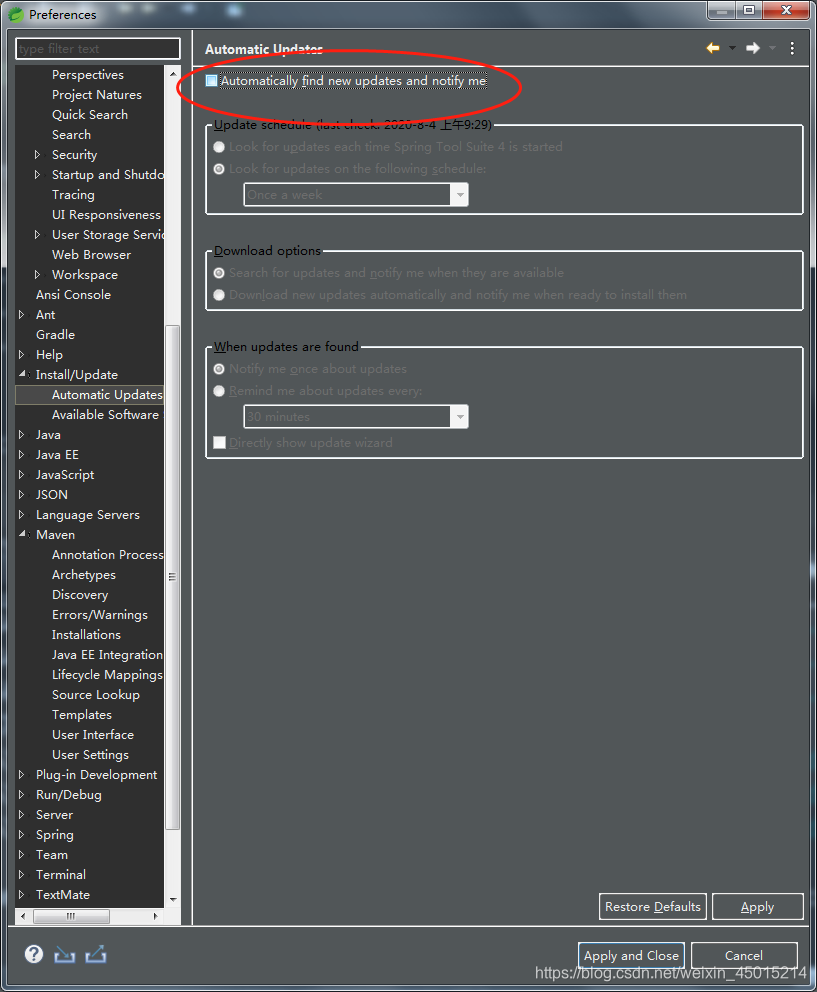This screenshot has width=817, height=992.
Task: Select TextMate preferences
Action: (x=63, y=895)
